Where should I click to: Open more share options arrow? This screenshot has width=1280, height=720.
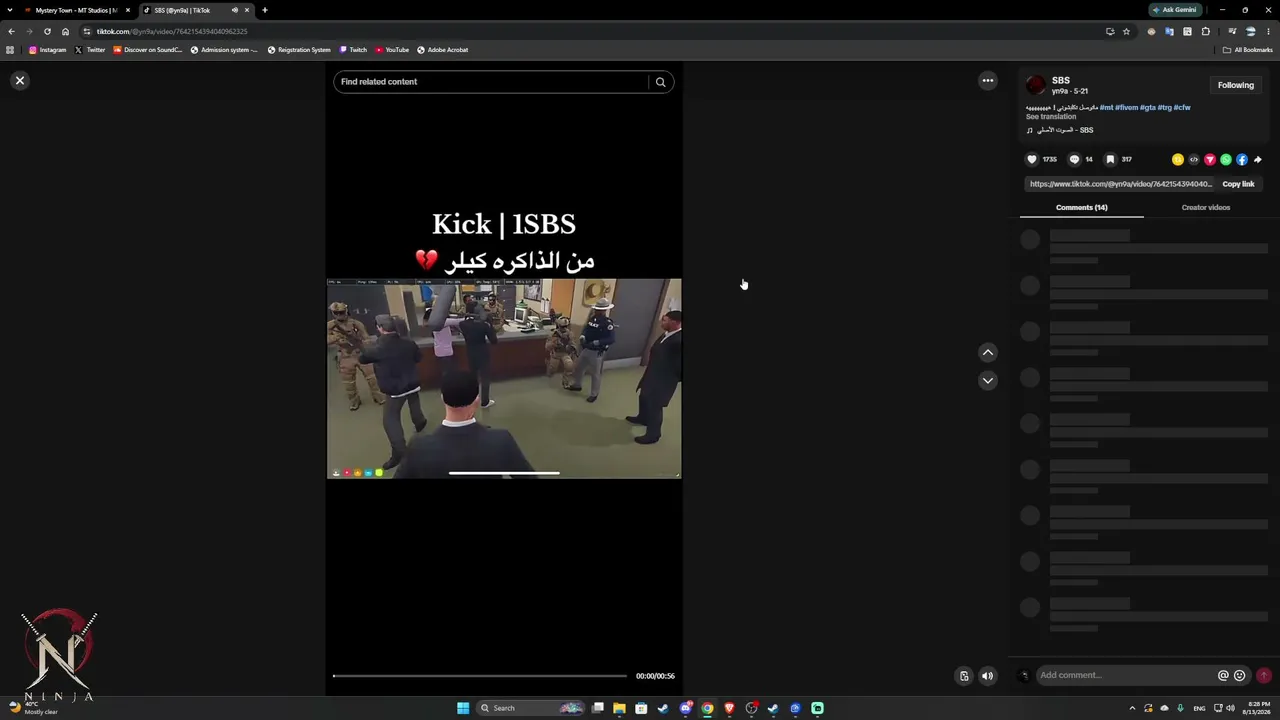click(1258, 159)
